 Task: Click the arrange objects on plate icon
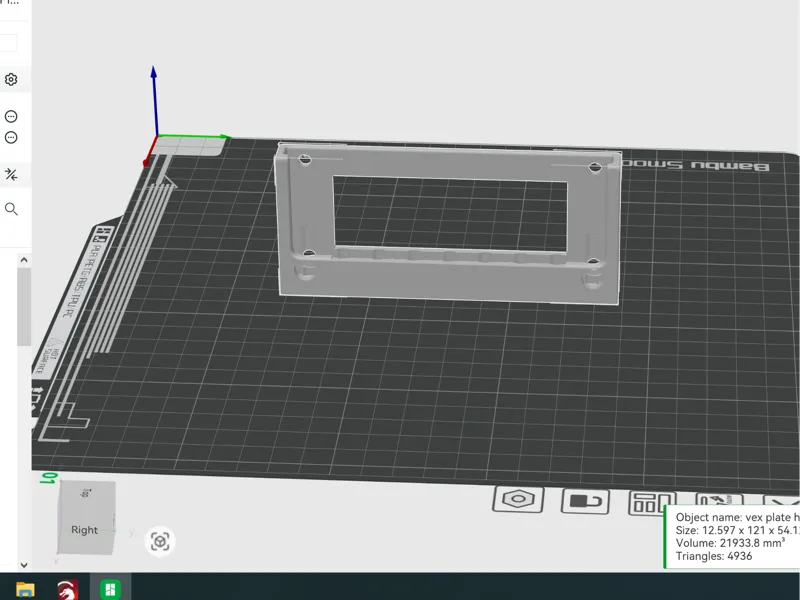click(652, 503)
